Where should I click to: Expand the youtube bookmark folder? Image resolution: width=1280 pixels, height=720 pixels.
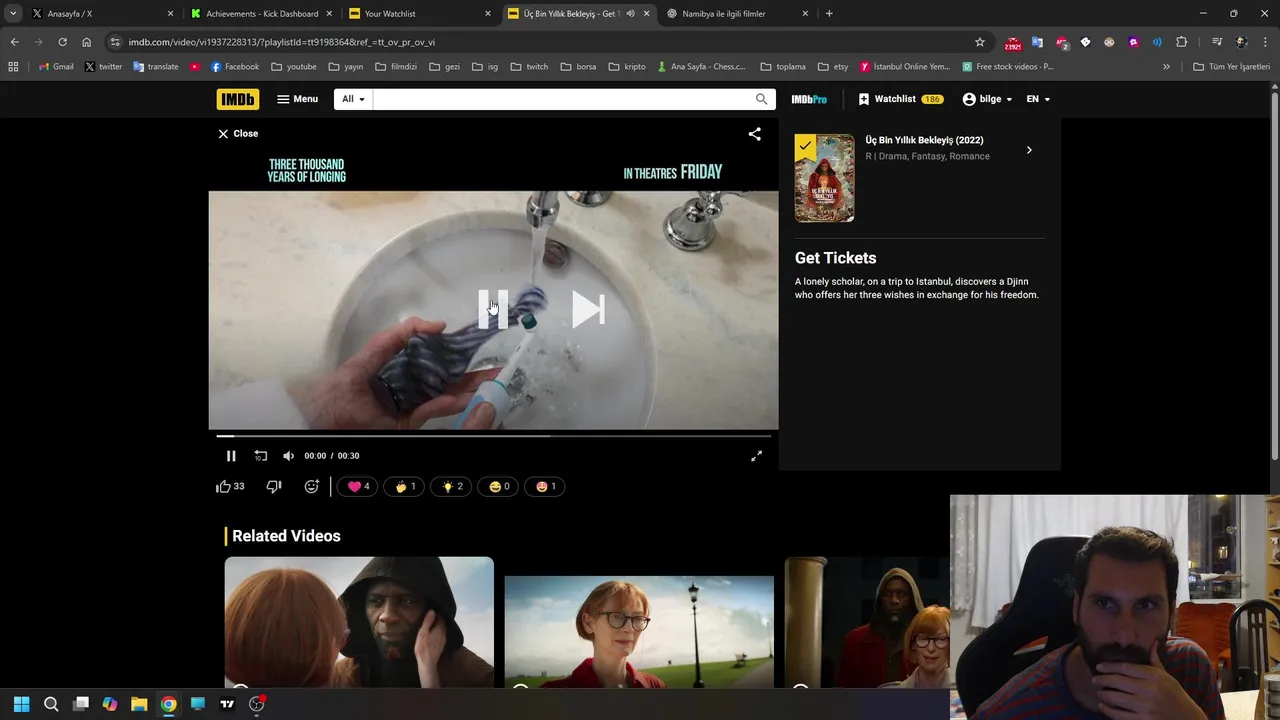pyautogui.click(x=294, y=67)
